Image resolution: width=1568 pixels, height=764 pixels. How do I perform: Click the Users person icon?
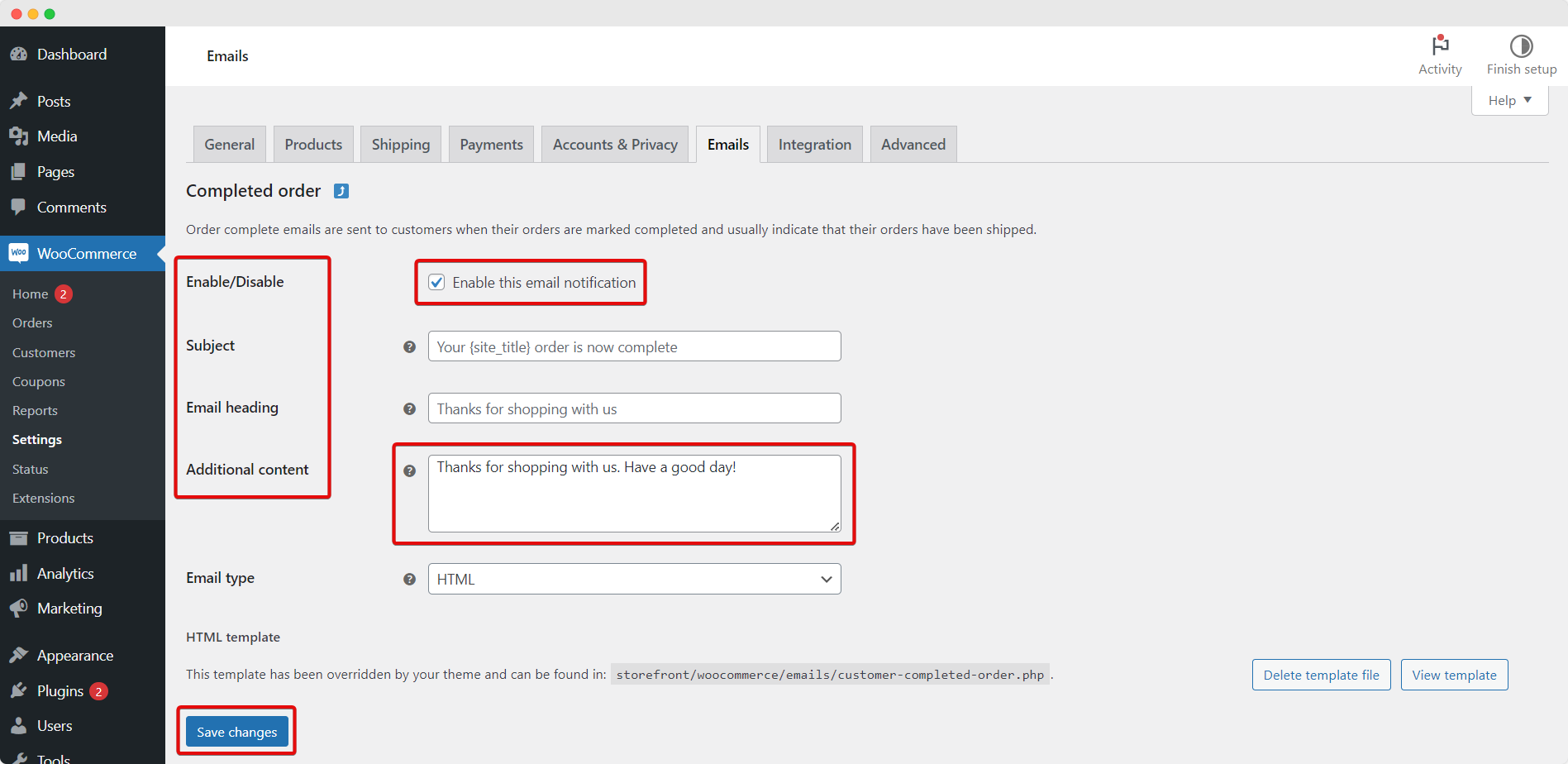[18, 726]
